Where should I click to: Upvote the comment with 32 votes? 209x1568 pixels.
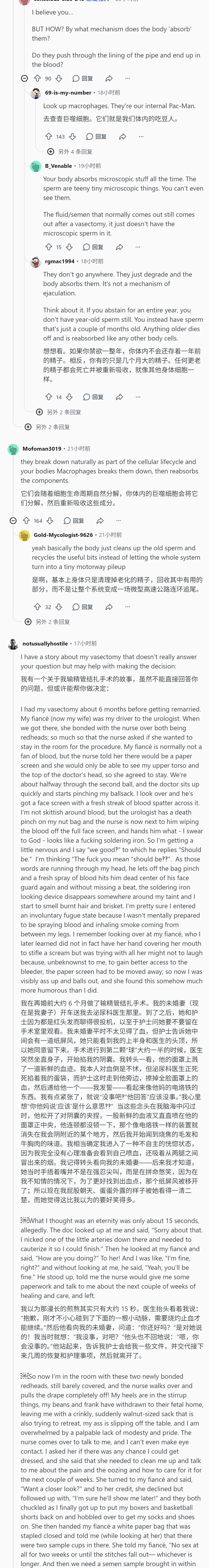[37, 607]
